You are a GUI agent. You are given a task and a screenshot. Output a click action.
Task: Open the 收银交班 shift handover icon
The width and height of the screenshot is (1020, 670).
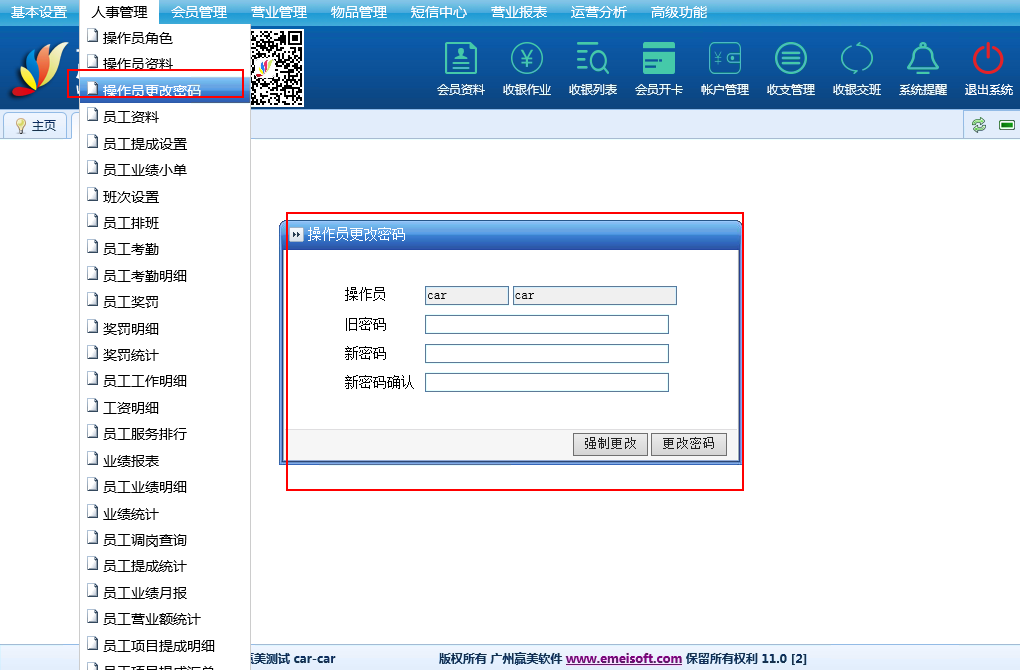pos(856,60)
